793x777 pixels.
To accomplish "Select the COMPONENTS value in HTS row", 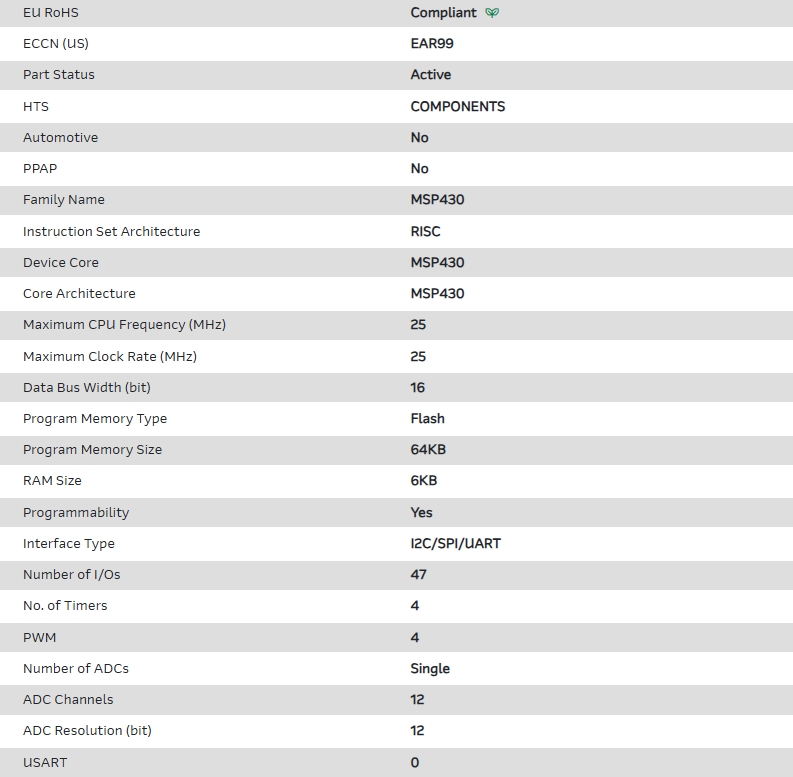I will [x=457, y=106].
